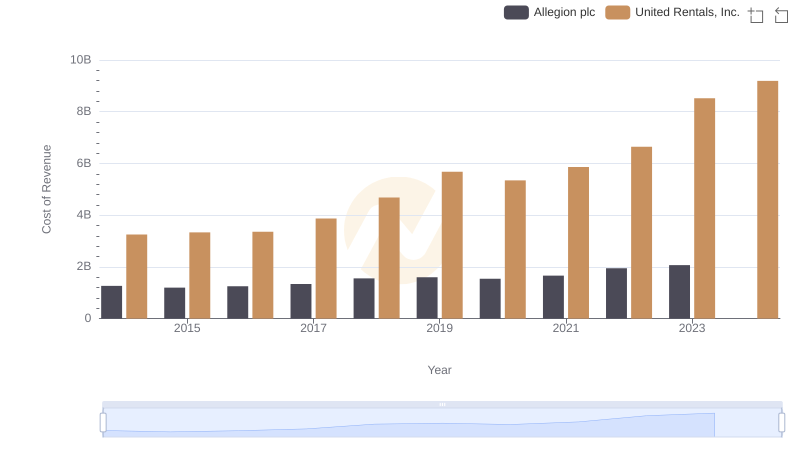Toggle the United Rentals, Inc. legend swatch
Viewport: 800px width, 461px height.
coord(617,12)
